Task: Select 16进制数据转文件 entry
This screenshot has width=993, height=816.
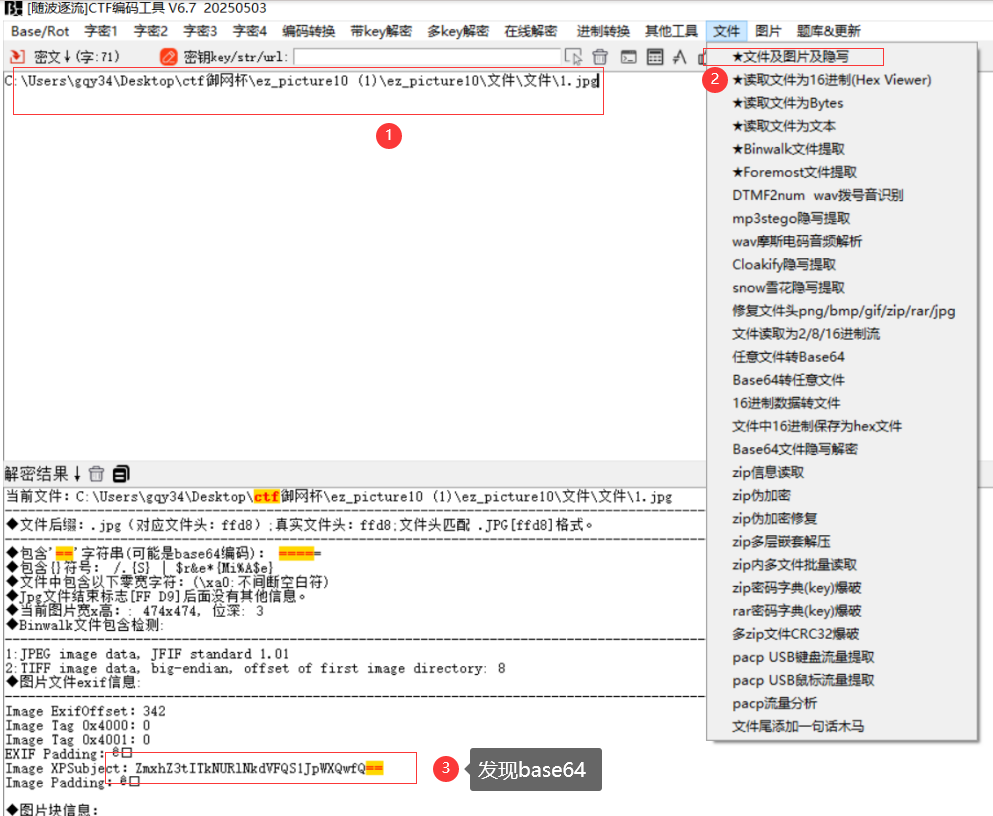Action: click(842, 403)
